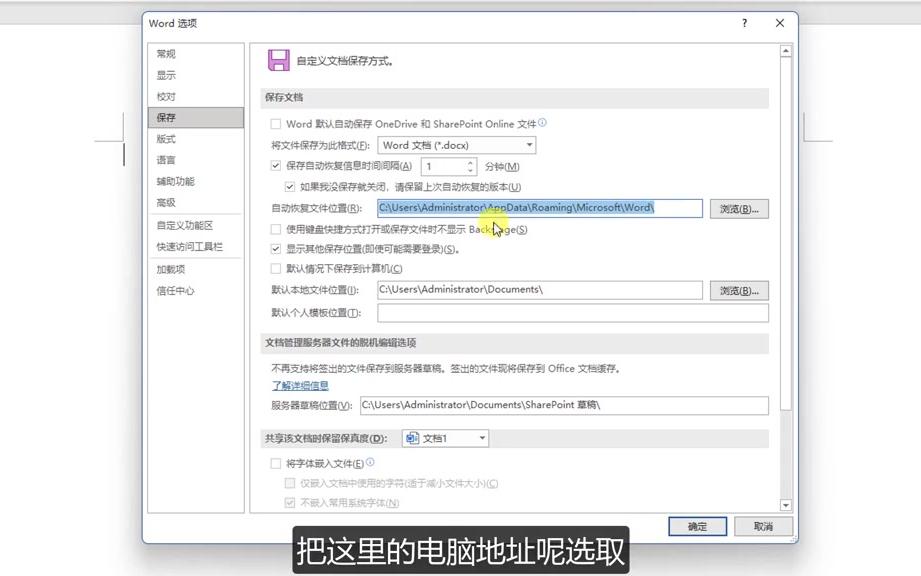The height and width of the screenshot is (576, 921).
Task: Click 确定 button
Action: click(697, 527)
